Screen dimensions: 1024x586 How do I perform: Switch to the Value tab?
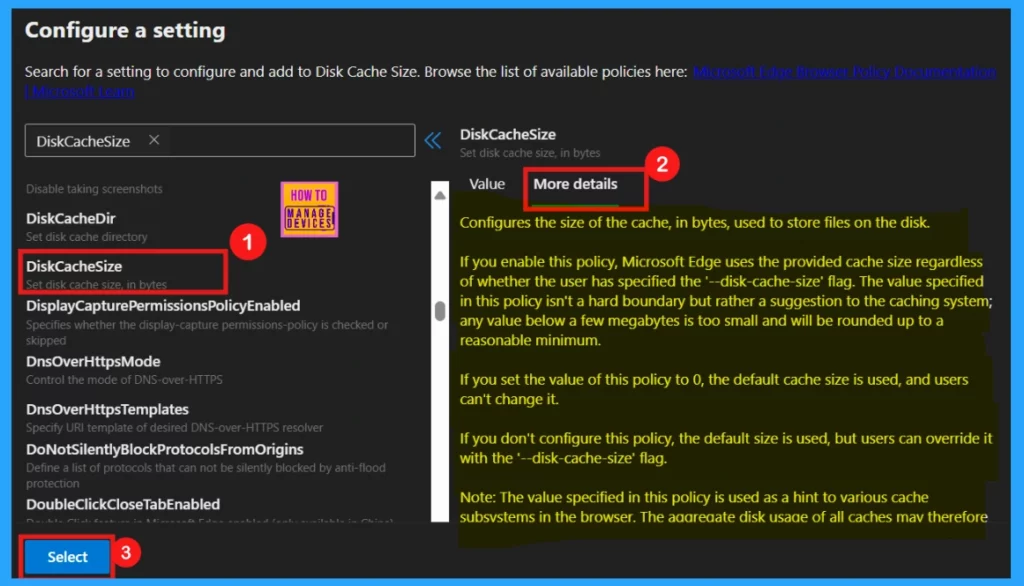click(487, 184)
